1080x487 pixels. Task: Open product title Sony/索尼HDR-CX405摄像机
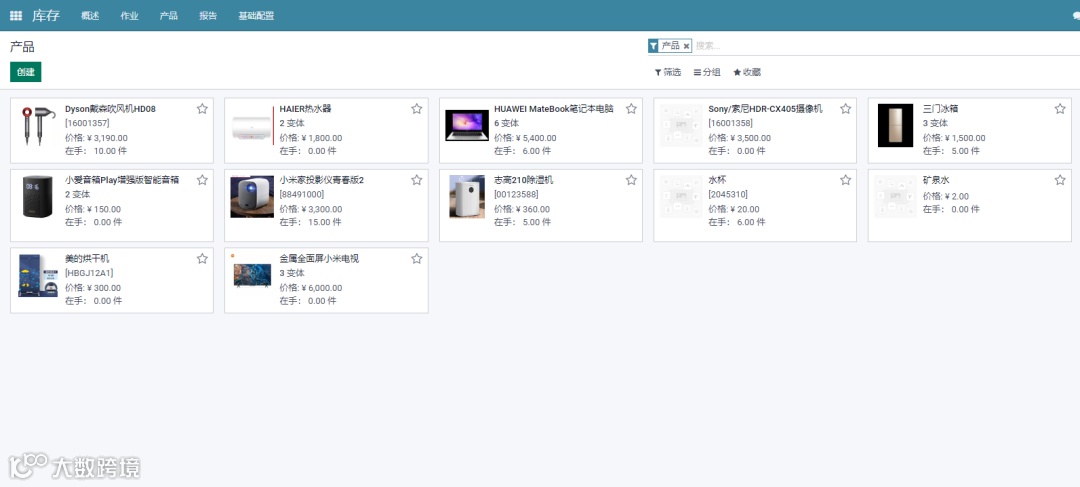pos(765,109)
